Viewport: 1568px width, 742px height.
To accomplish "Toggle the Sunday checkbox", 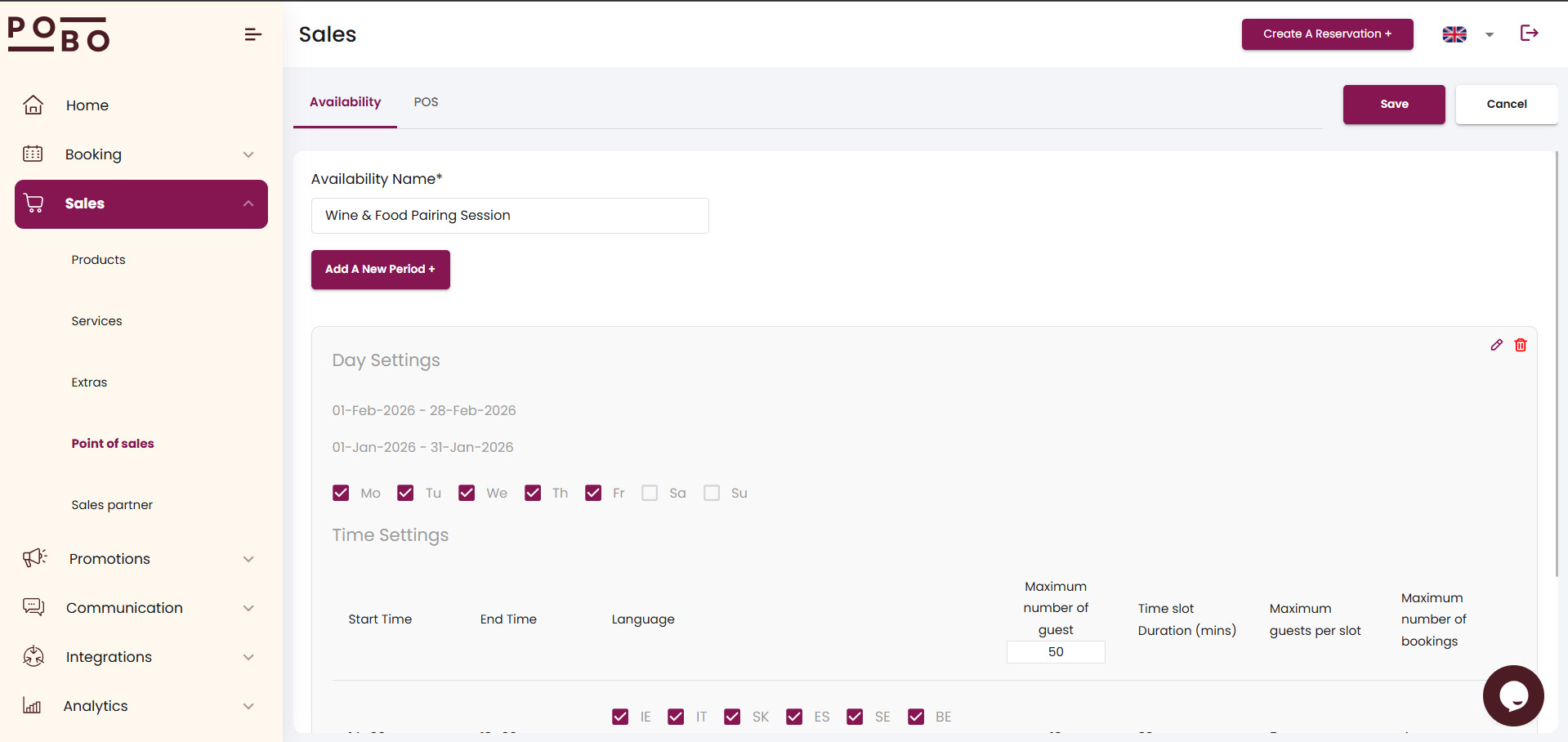I will click(712, 493).
